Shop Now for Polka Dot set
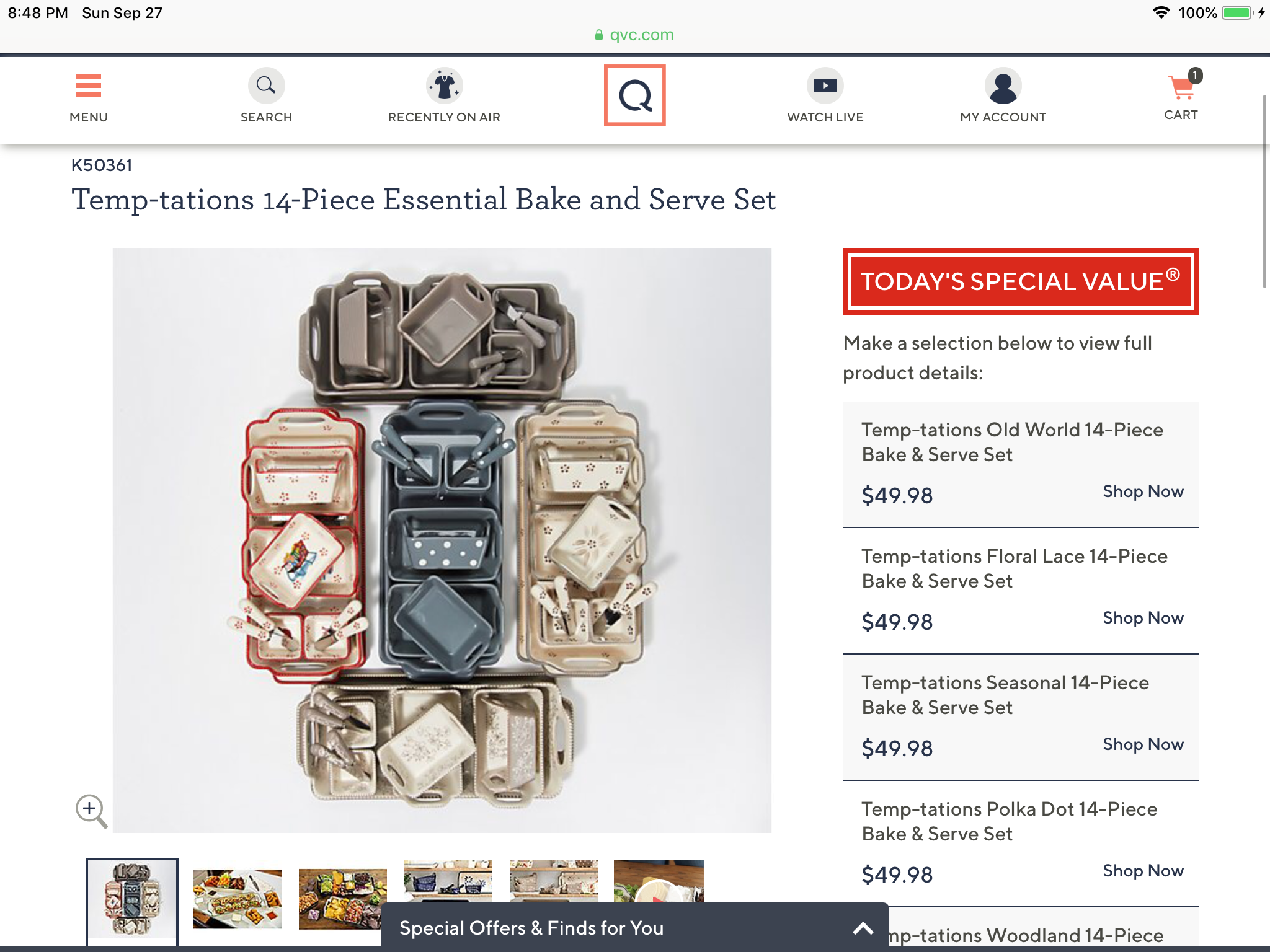This screenshot has height=952, width=1270. (x=1143, y=871)
